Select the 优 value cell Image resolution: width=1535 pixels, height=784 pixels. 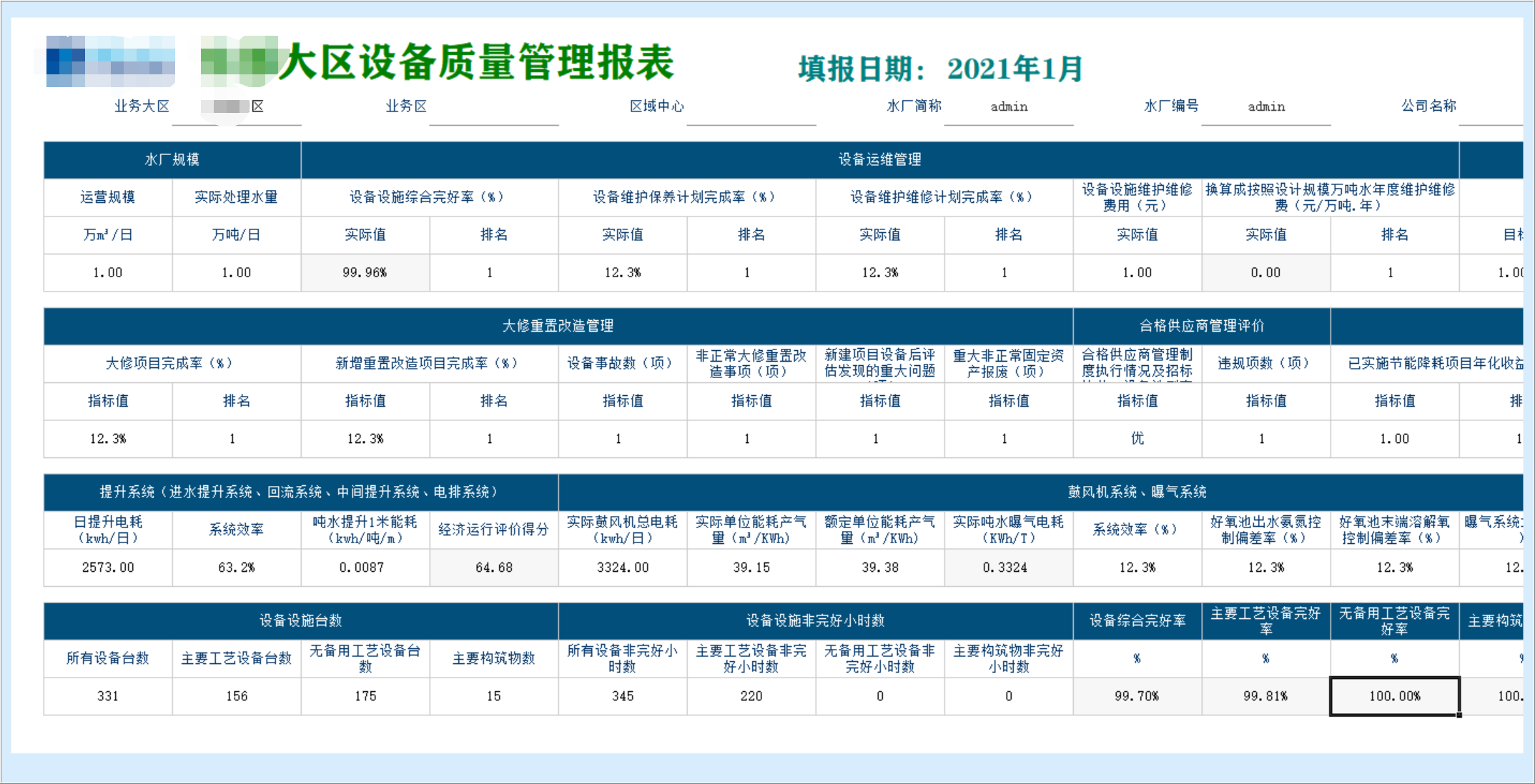1137,439
